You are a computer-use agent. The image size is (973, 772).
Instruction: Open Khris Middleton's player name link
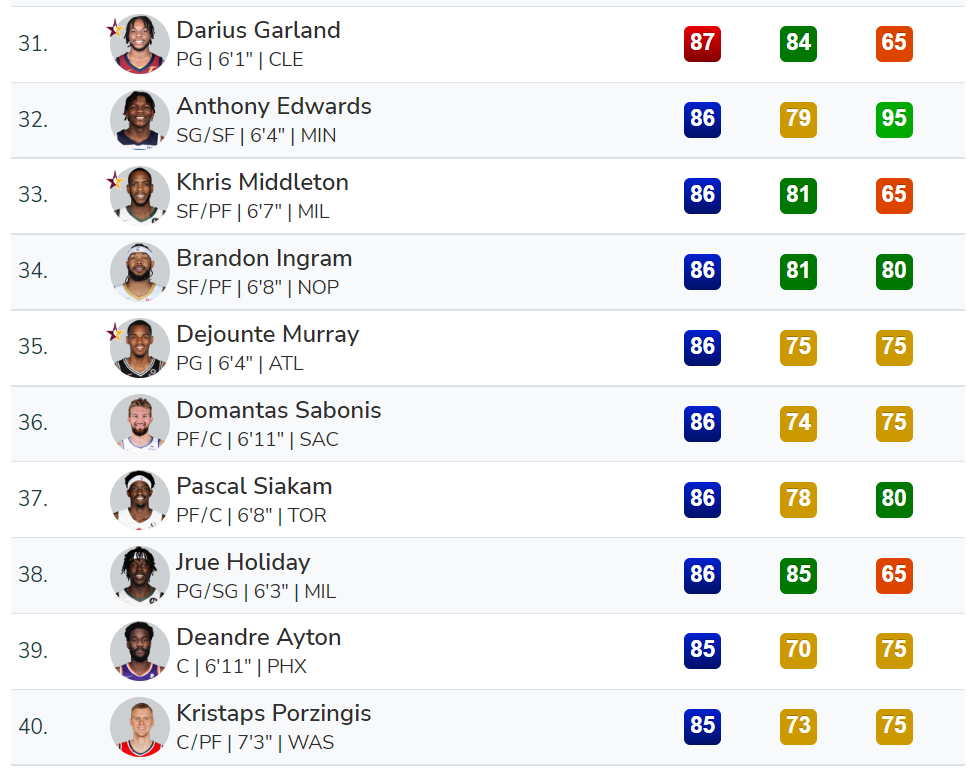262,182
